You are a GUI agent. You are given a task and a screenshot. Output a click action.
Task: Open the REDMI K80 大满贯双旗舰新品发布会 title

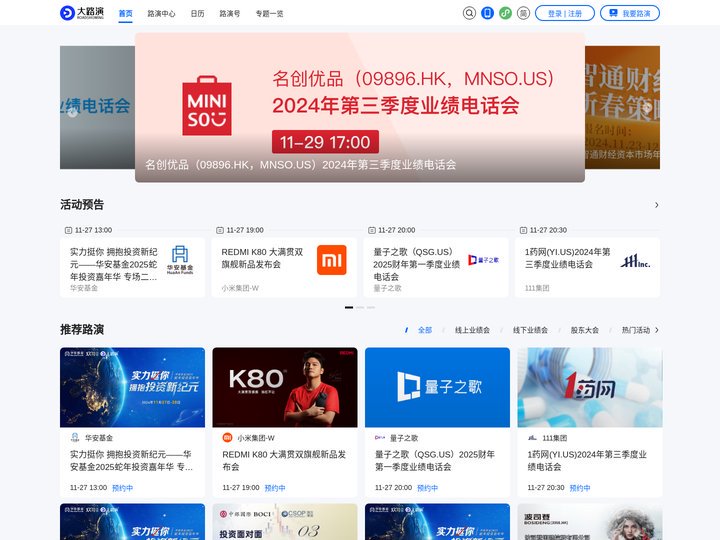click(284, 461)
